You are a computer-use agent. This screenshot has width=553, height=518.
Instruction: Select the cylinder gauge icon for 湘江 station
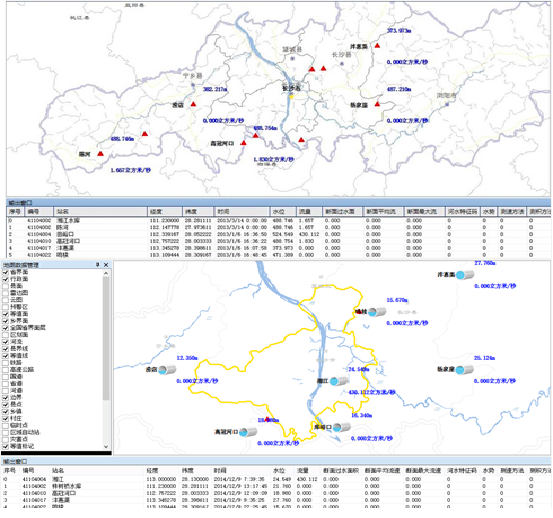click(339, 381)
